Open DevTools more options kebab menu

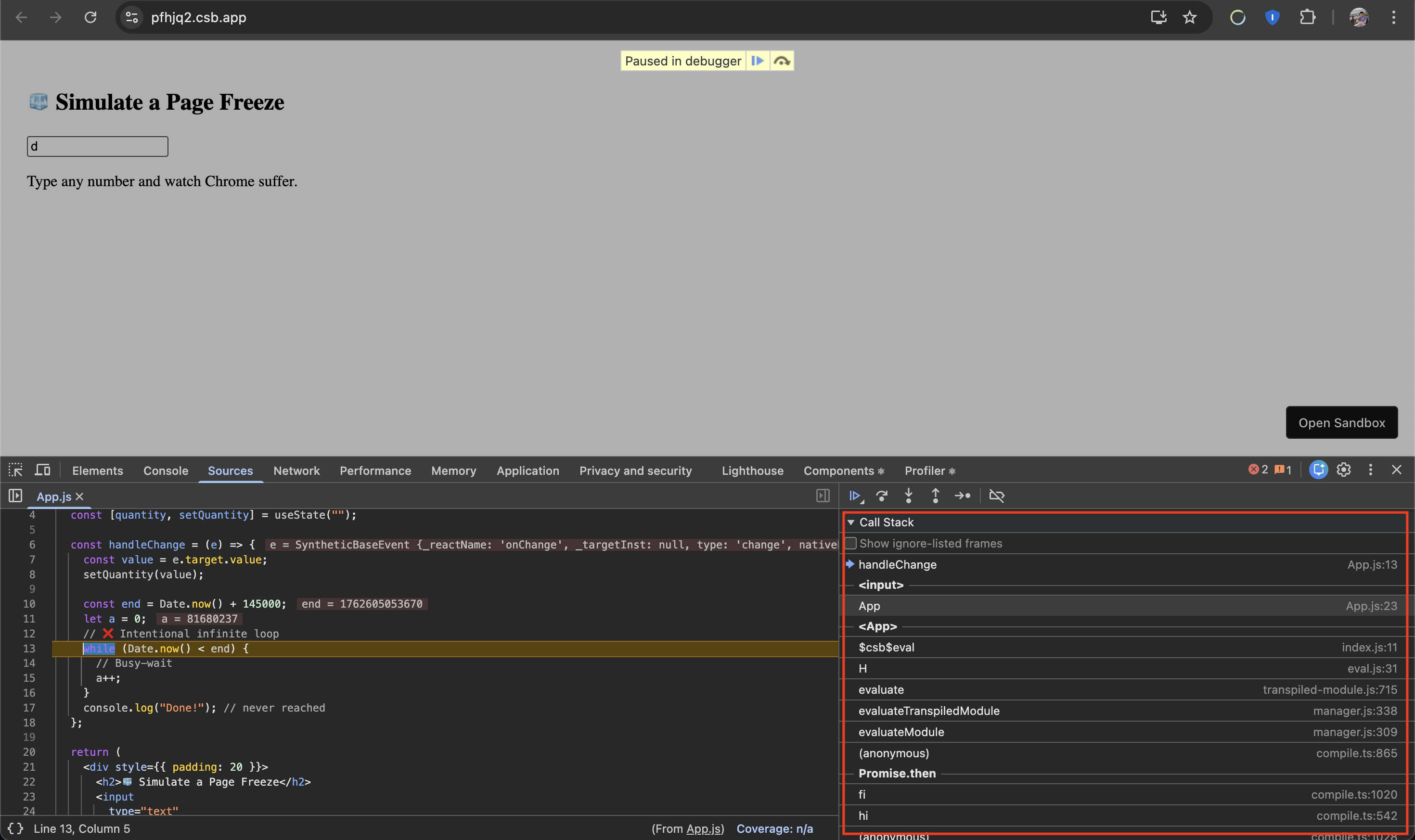(1370, 470)
